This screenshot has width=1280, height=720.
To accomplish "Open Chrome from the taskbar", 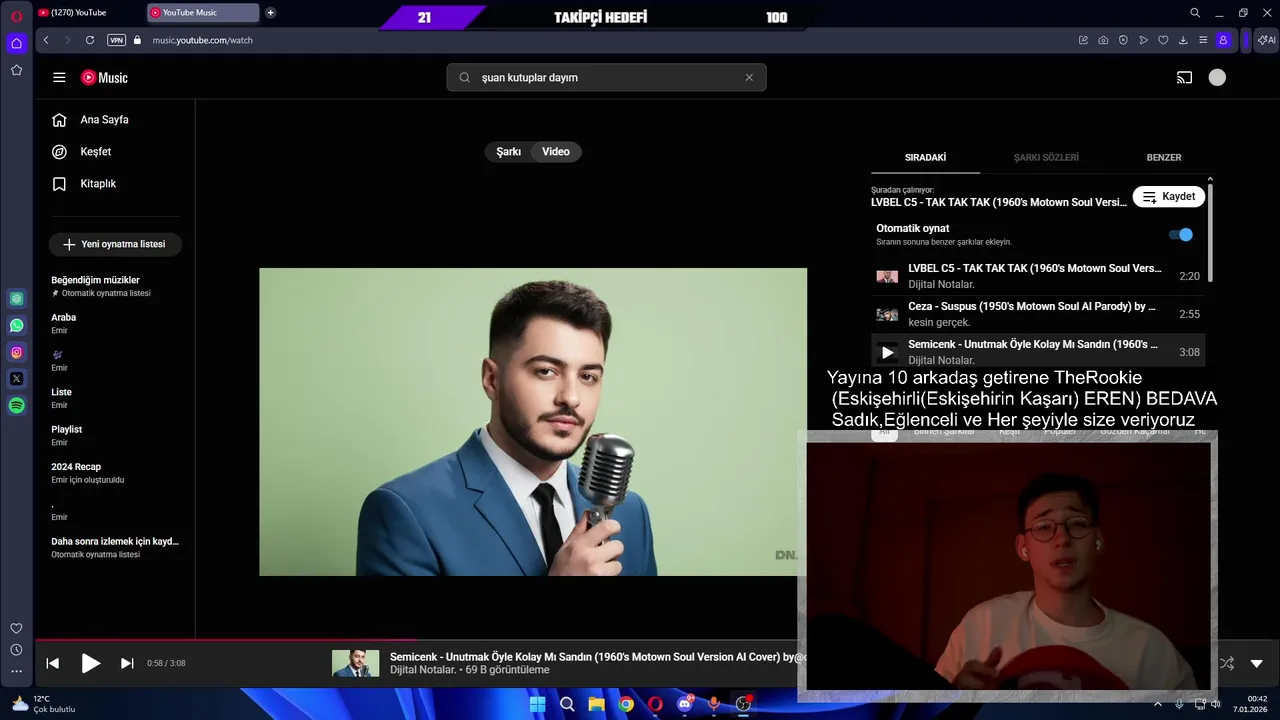I will (626, 704).
